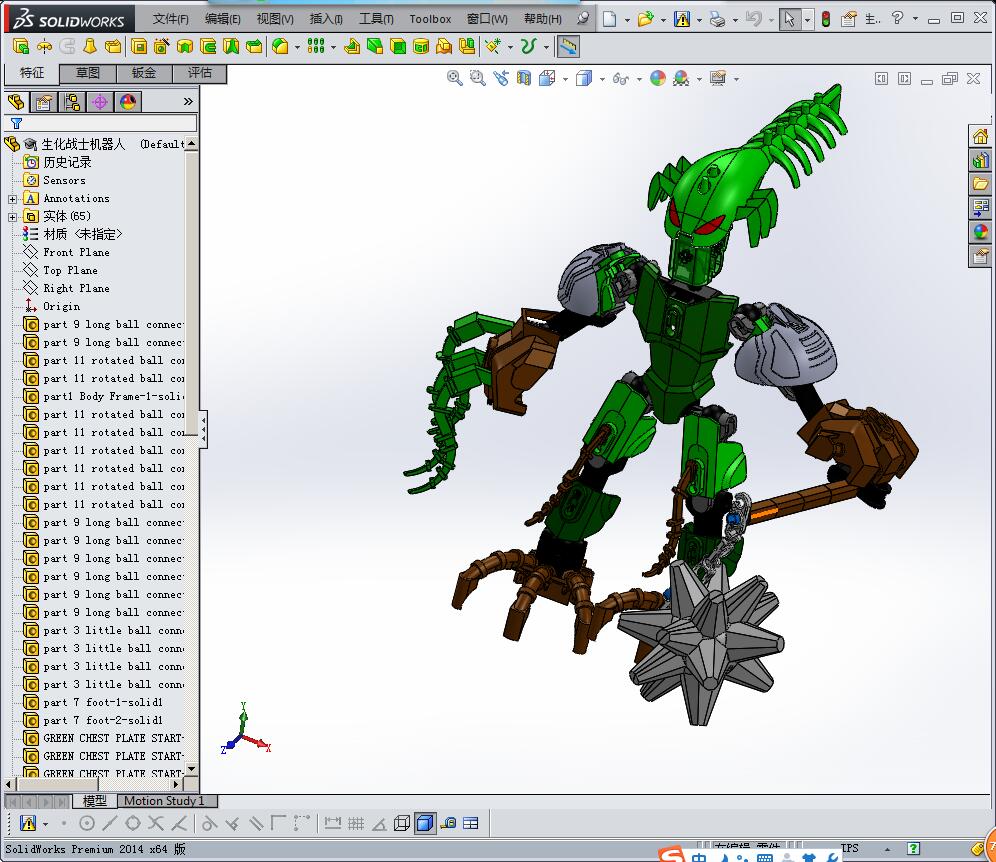Open the DimXpertManager tab icon
This screenshot has height=862, width=996.
pyautogui.click(x=100, y=102)
